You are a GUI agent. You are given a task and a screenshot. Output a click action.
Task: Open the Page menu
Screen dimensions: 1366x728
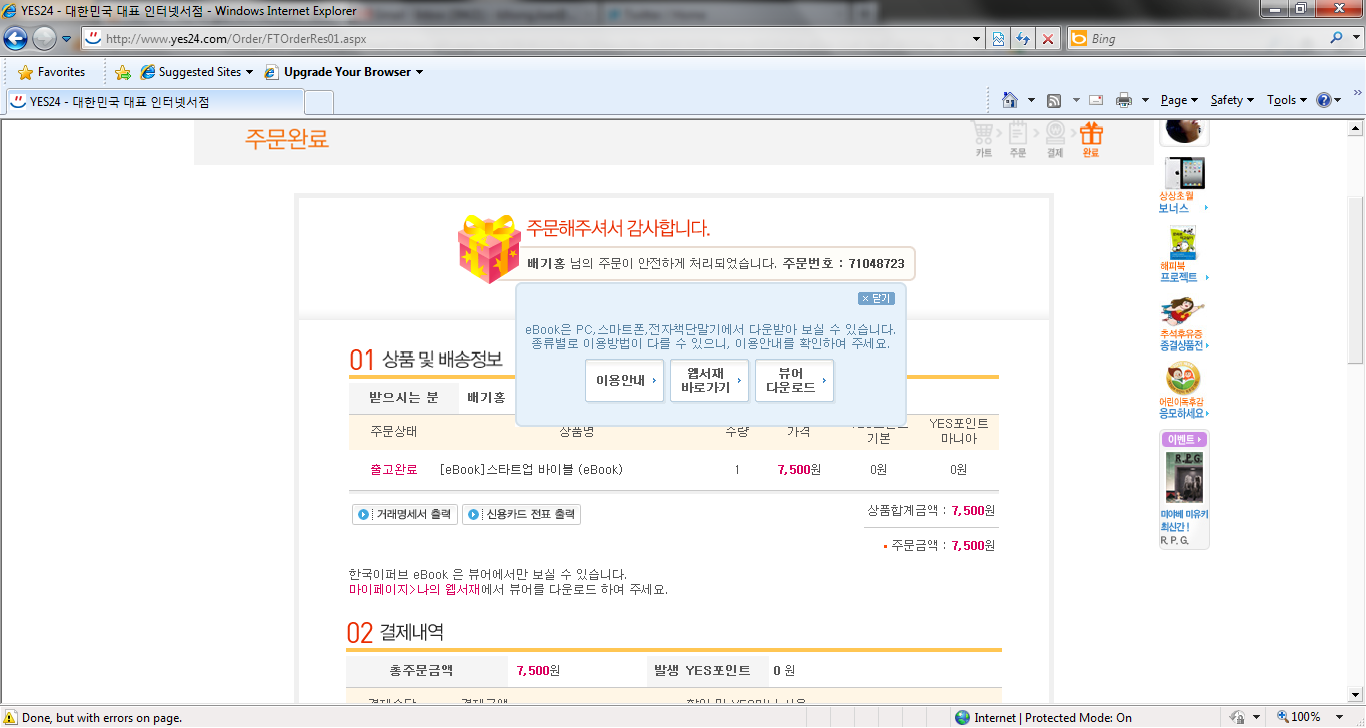coord(1179,100)
